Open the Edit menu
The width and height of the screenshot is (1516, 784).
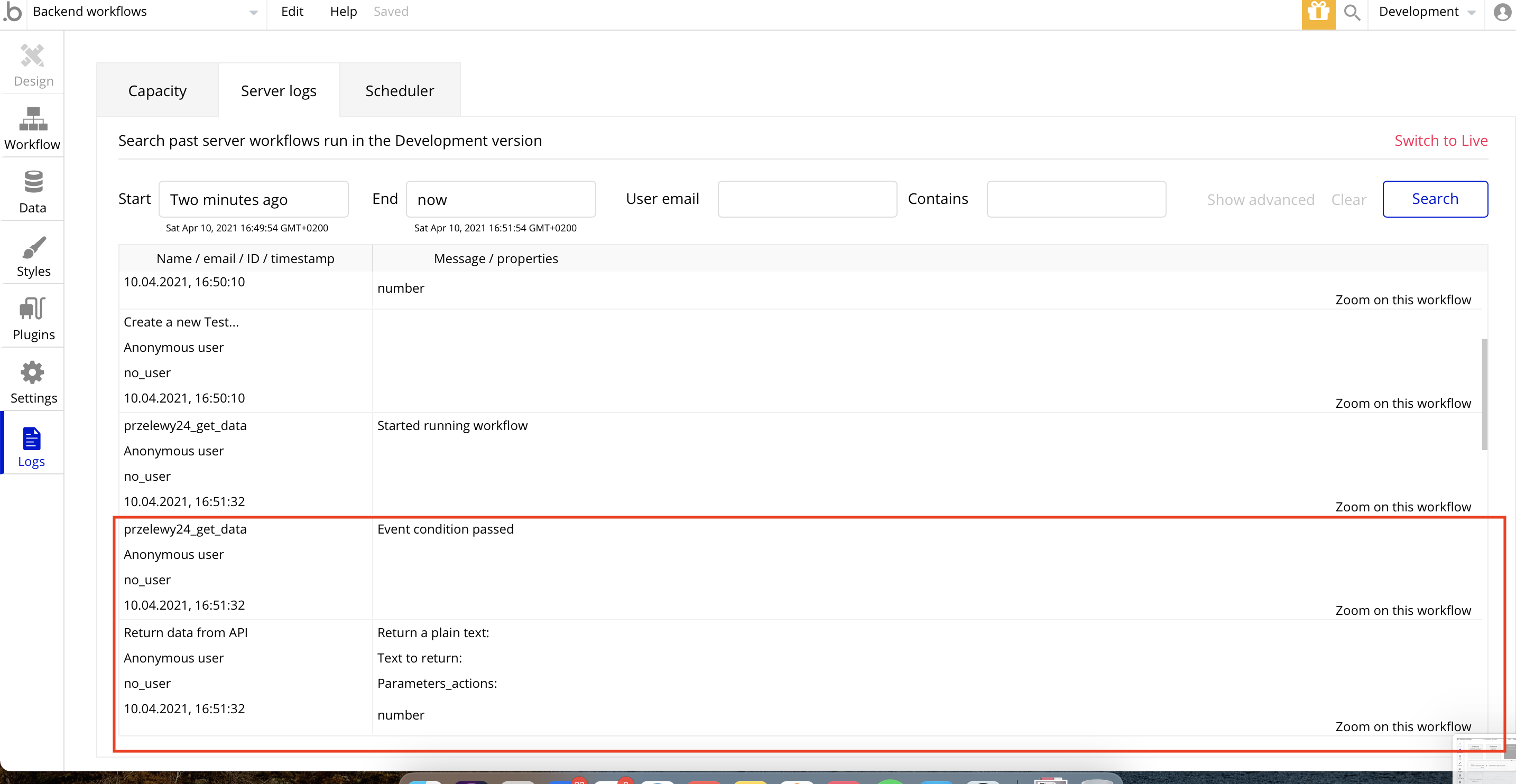click(x=292, y=12)
